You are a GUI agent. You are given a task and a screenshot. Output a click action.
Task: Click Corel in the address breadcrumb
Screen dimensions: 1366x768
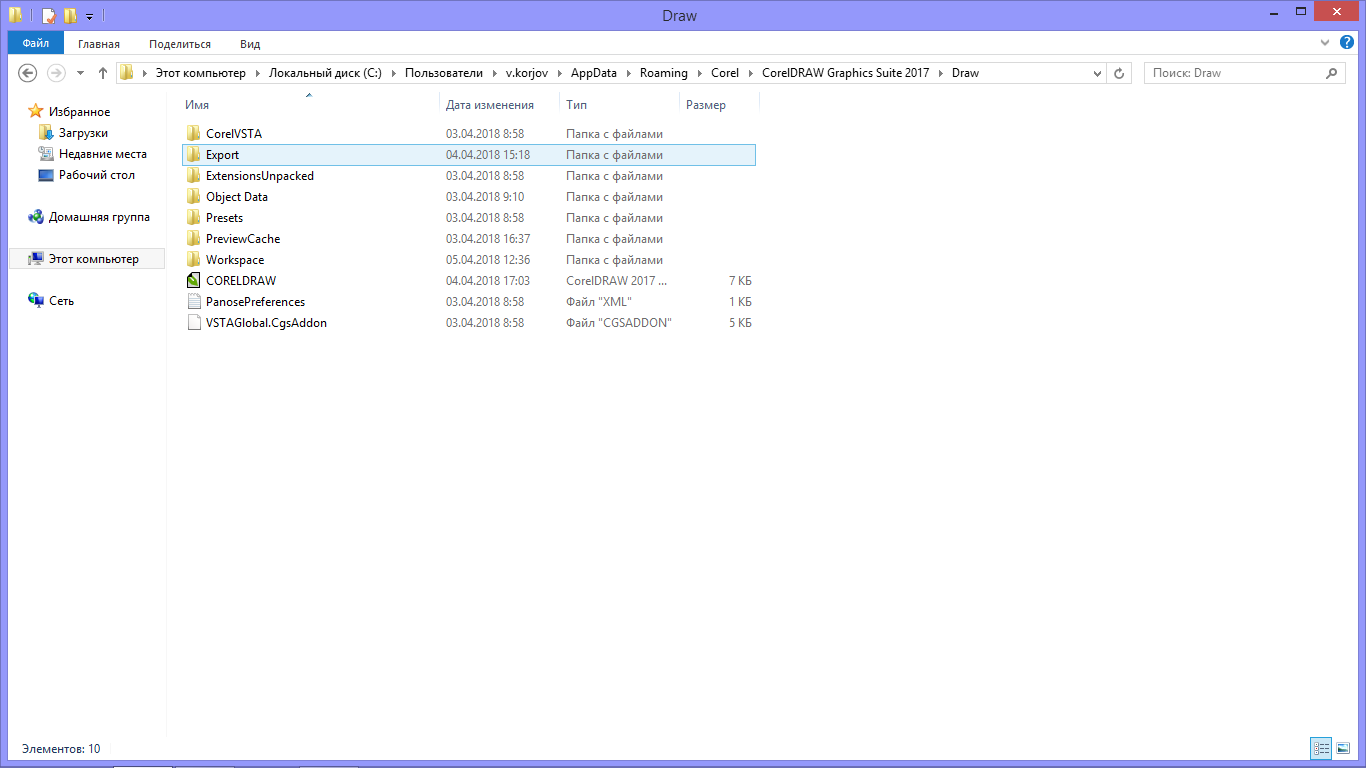click(x=725, y=73)
